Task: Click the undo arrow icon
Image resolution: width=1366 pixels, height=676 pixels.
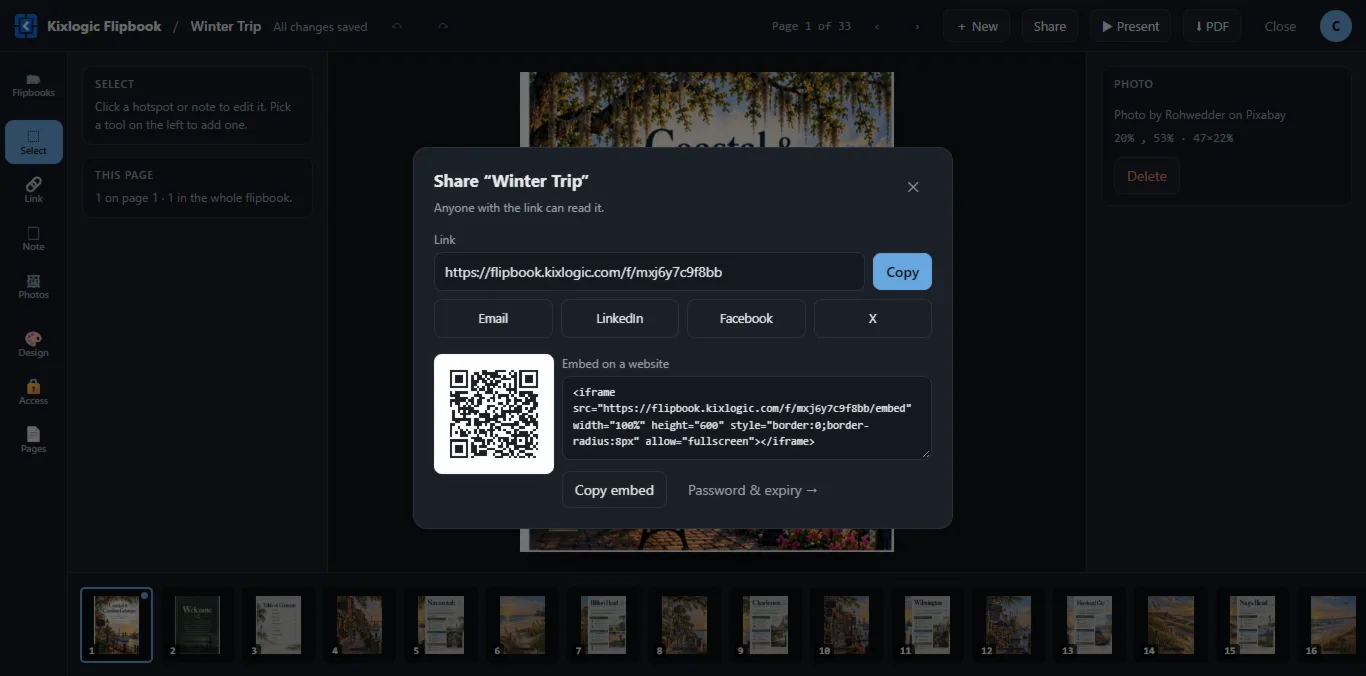Action: coord(397,26)
